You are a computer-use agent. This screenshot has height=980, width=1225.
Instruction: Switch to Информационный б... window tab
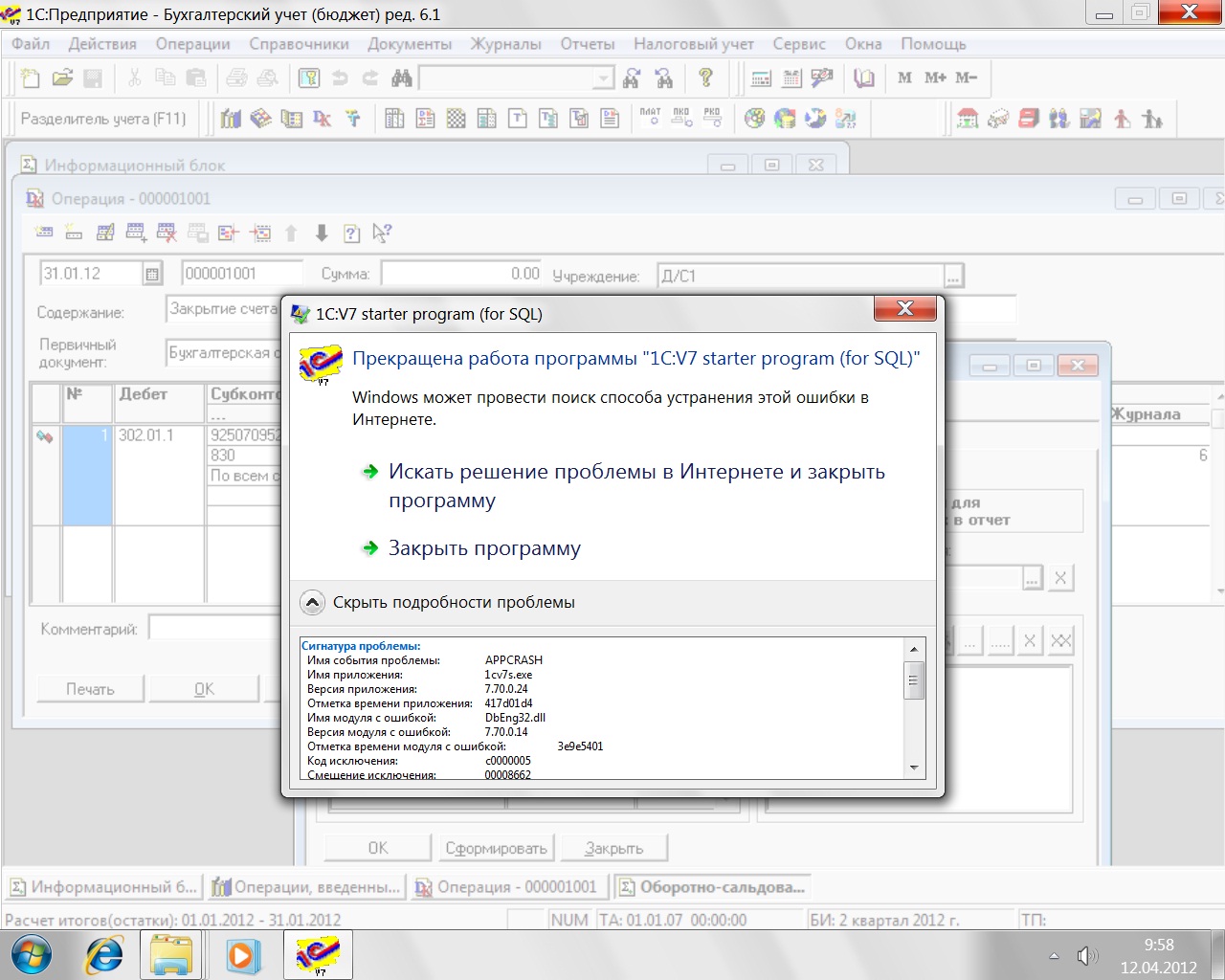[x=103, y=887]
